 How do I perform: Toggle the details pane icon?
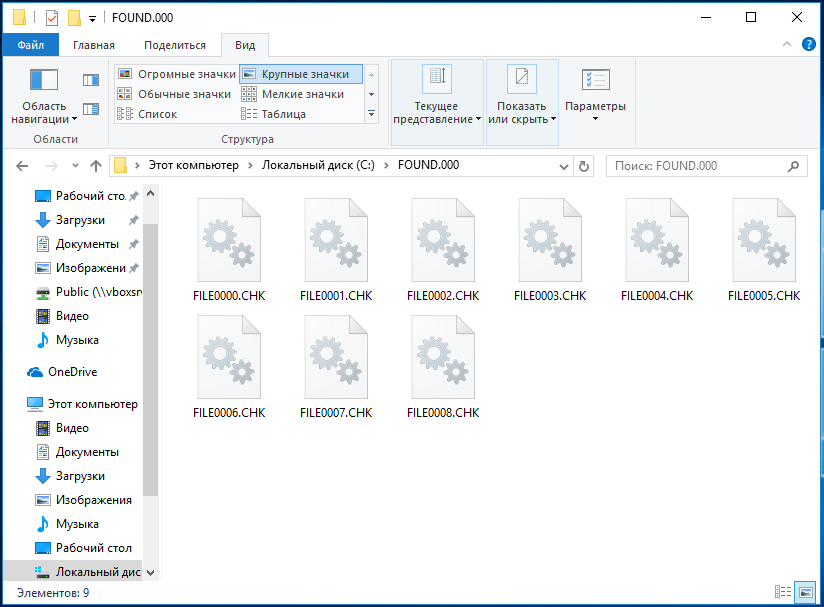91,109
